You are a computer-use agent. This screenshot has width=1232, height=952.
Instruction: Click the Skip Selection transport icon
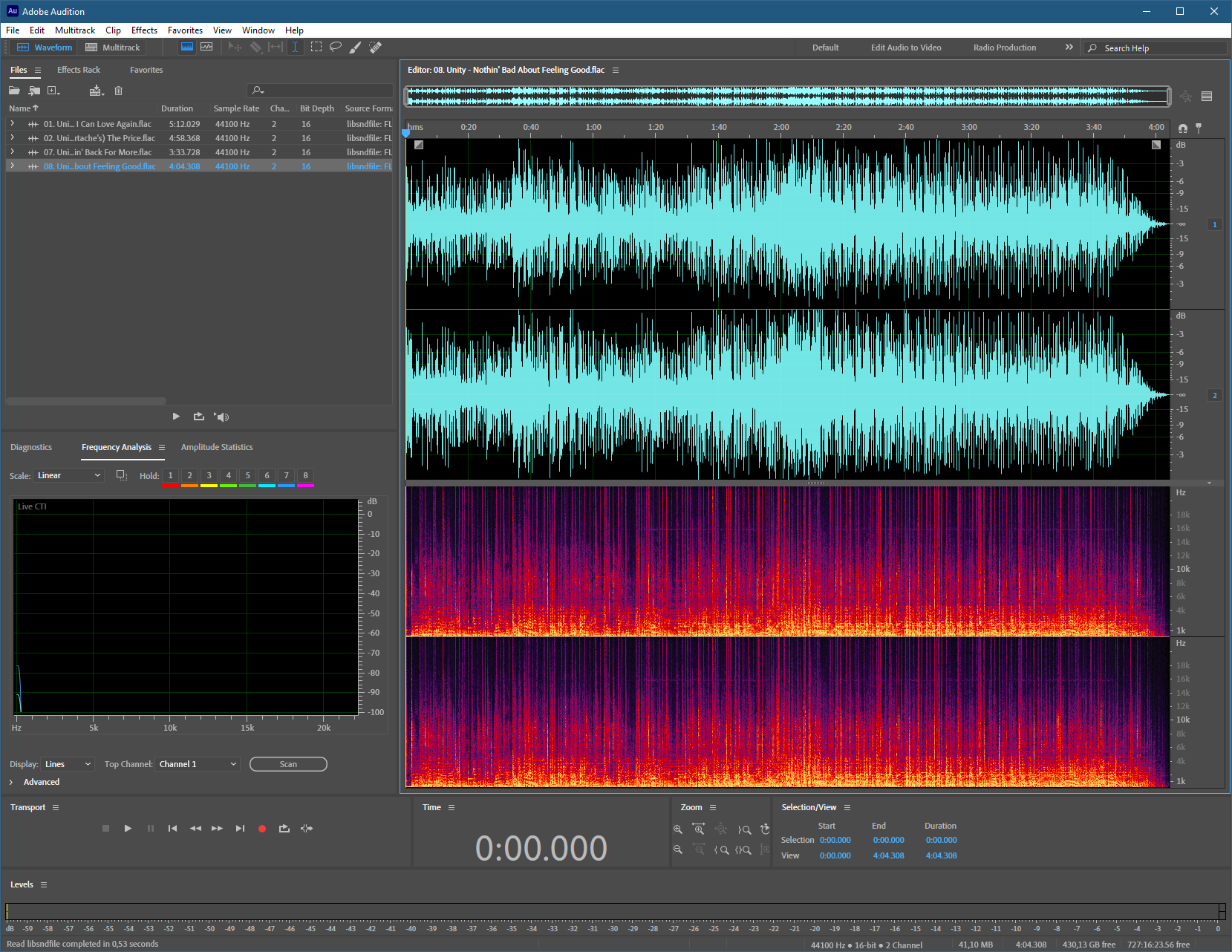tap(307, 828)
